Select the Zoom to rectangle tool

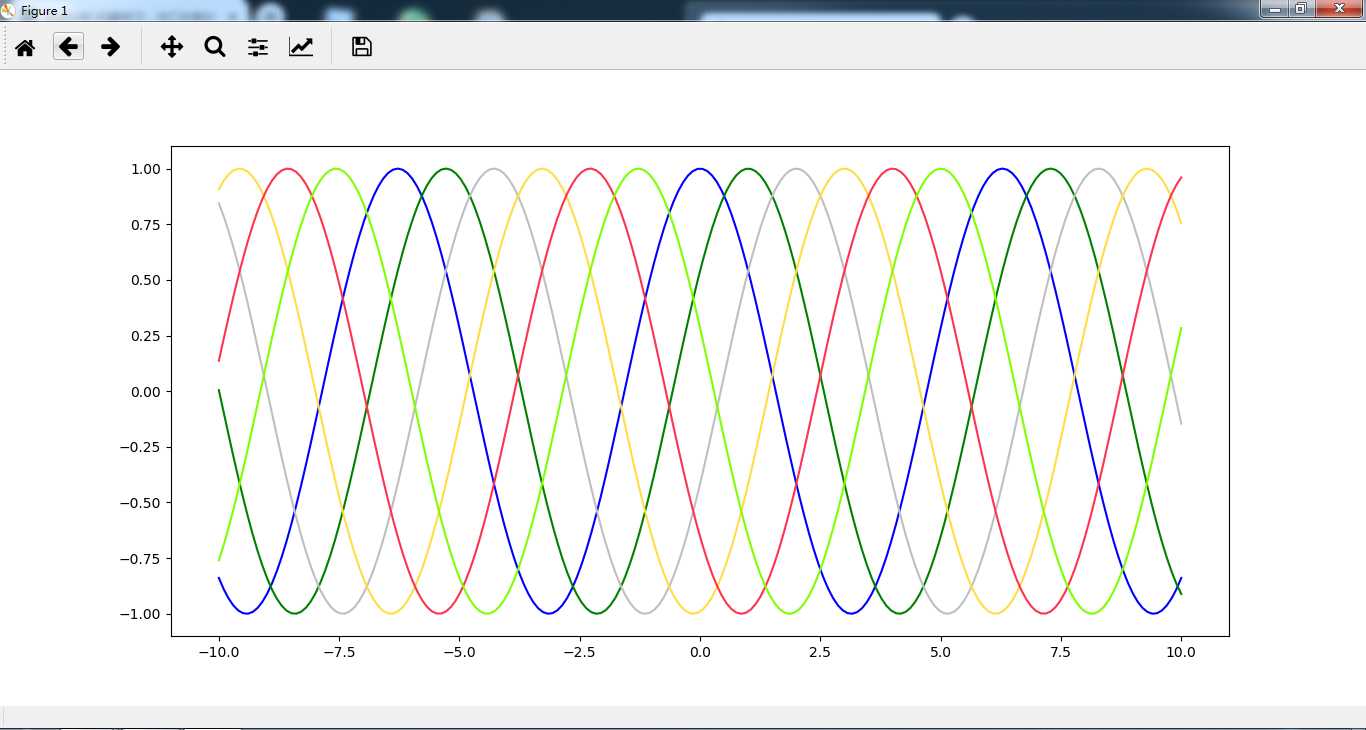tap(215, 47)
